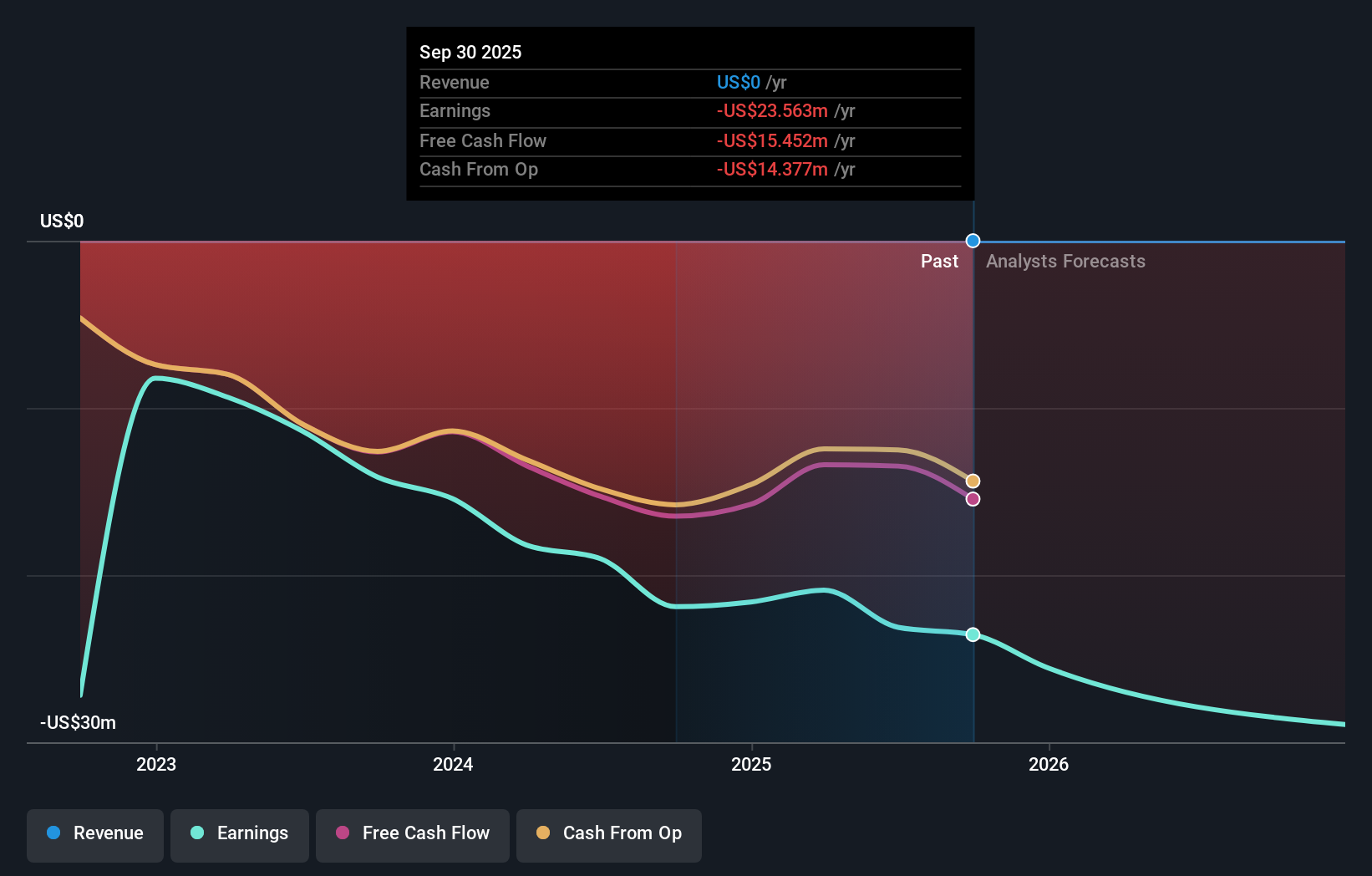Screen dimensions: 1372x876
Task: Click the -US$23.563m Earnings value
Action: [x=772, y=110]
